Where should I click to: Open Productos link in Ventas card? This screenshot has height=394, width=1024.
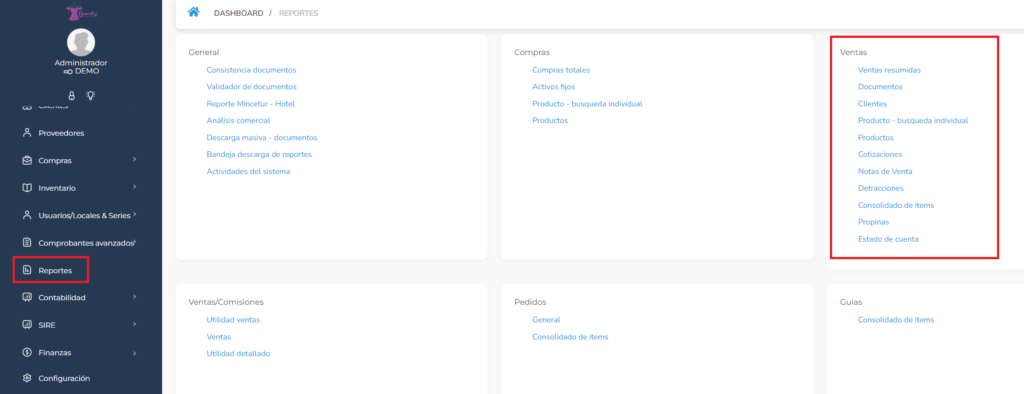click(876, 137)
